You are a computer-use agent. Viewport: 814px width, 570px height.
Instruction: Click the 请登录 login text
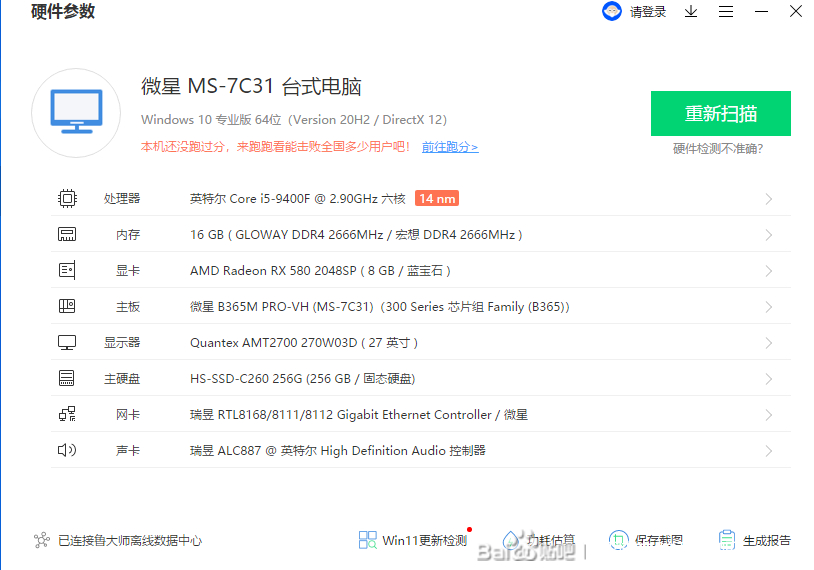(x=648, y=12)
